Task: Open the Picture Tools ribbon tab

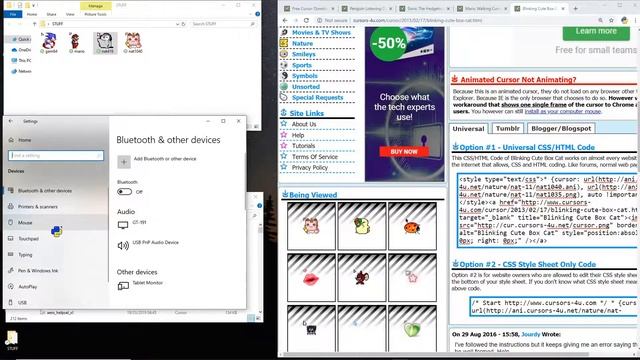Action: click(96, 14)
